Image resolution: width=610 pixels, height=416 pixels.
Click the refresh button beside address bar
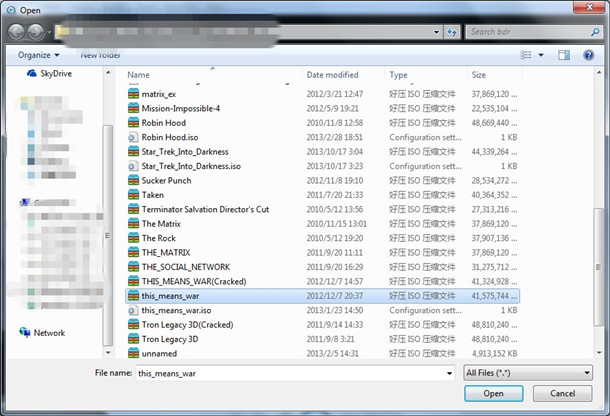click(452, 32)
